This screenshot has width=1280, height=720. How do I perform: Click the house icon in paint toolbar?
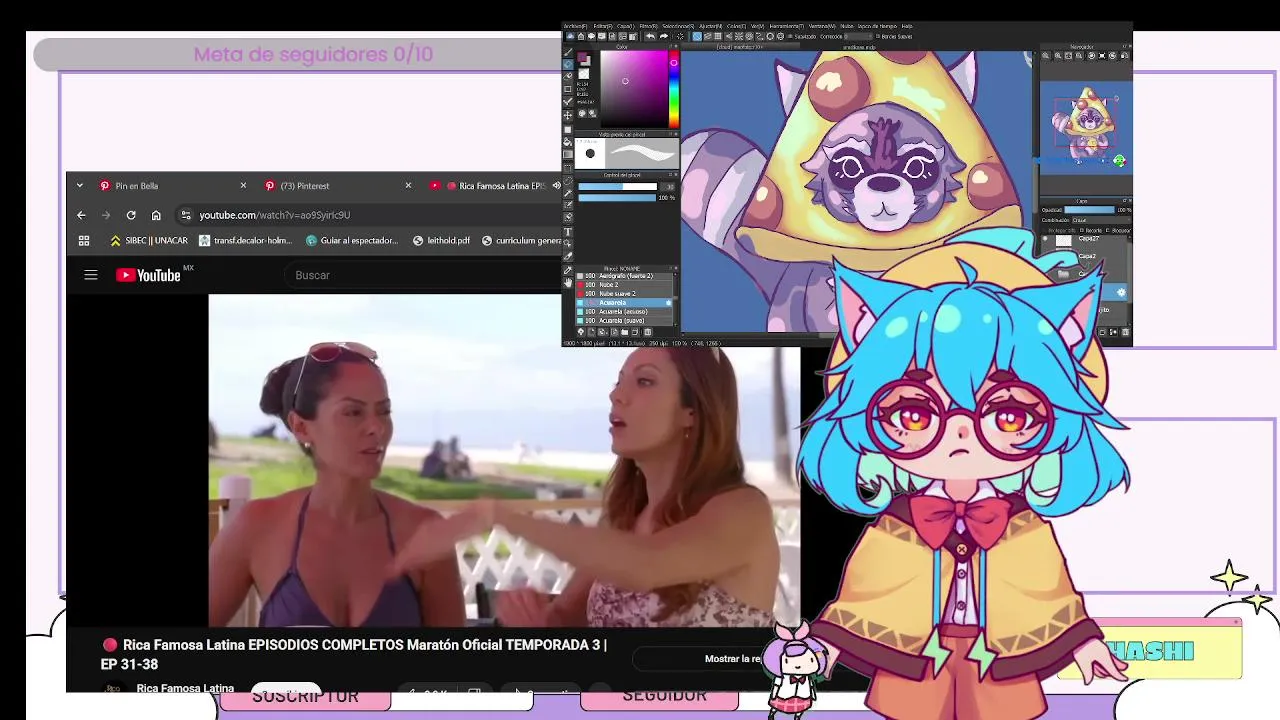pos(581,36)
